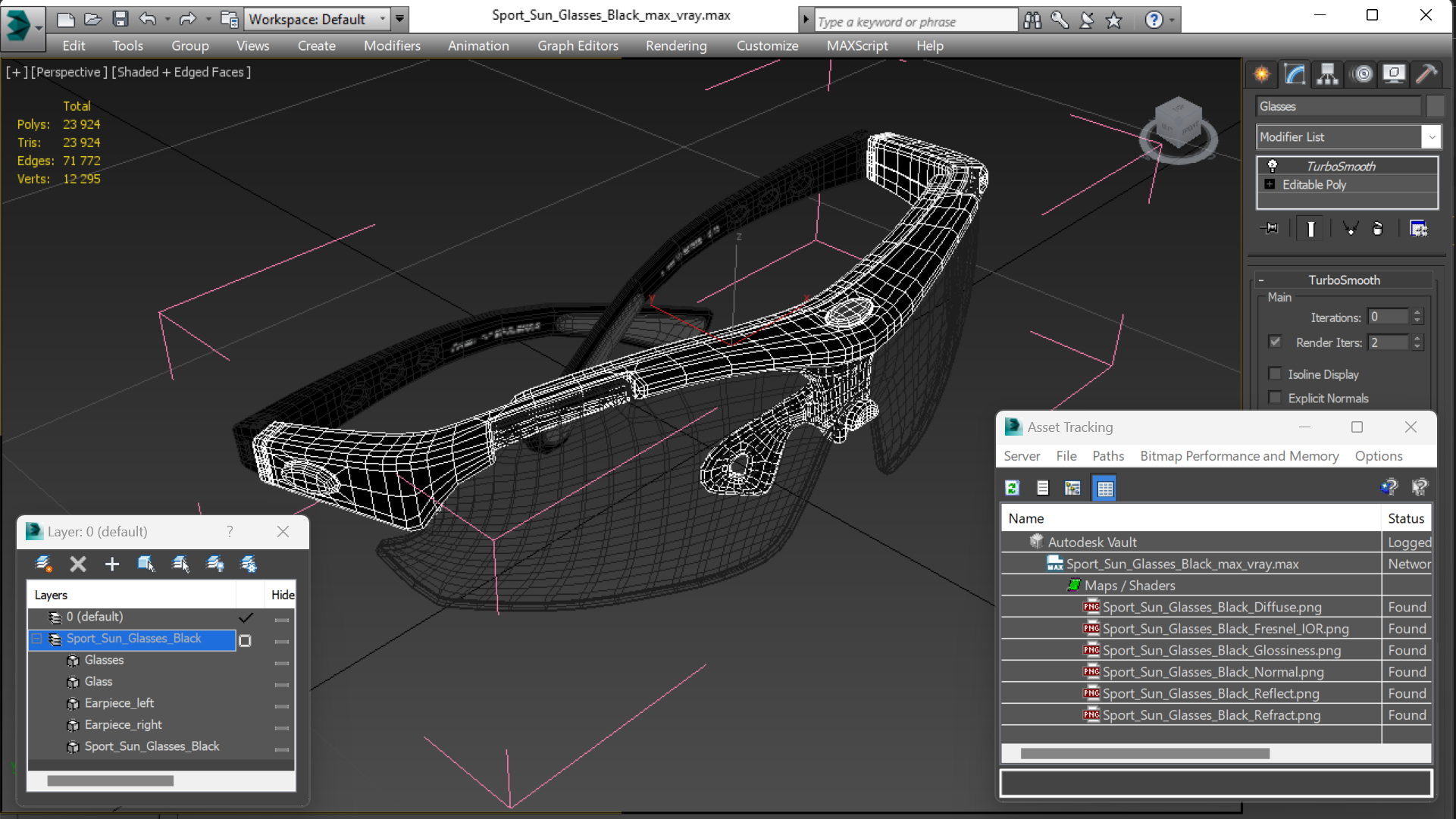Click the Layer dialog horizontal scrollbar
The image size is (1456, 819).
(x=111, y=780)
